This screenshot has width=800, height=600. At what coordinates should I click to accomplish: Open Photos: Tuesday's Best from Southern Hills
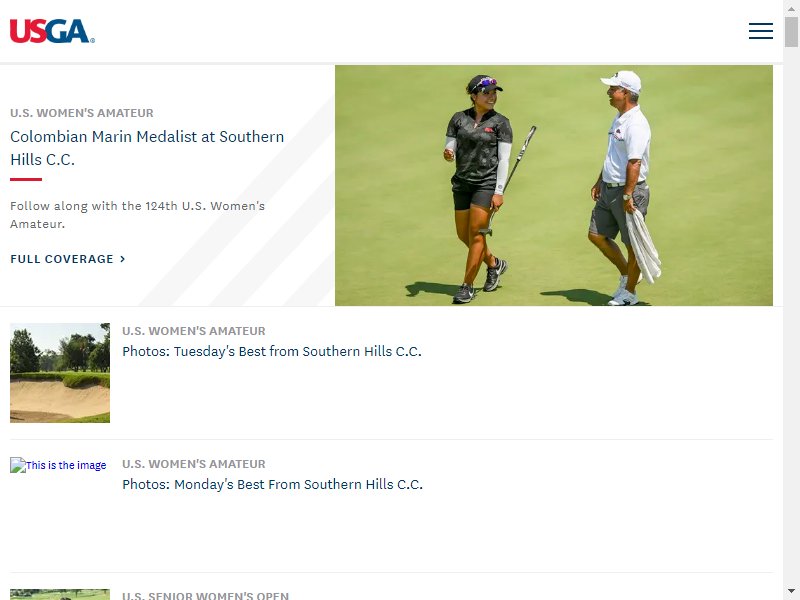[x=272, y=352]
